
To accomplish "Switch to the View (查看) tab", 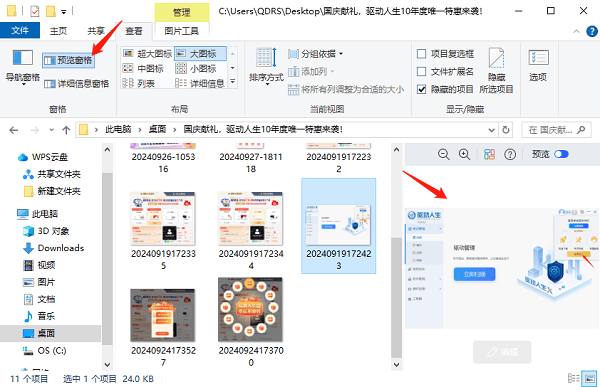I will [x=134, y=31].
